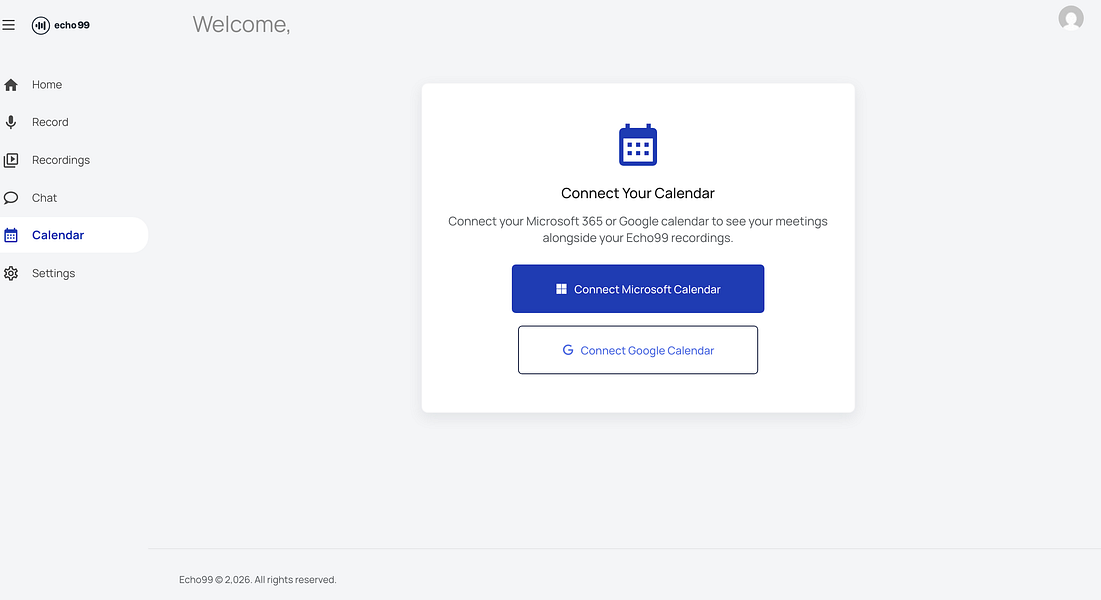
Task: Click the Microsoft 365 description paragraph
Action: 638,230
